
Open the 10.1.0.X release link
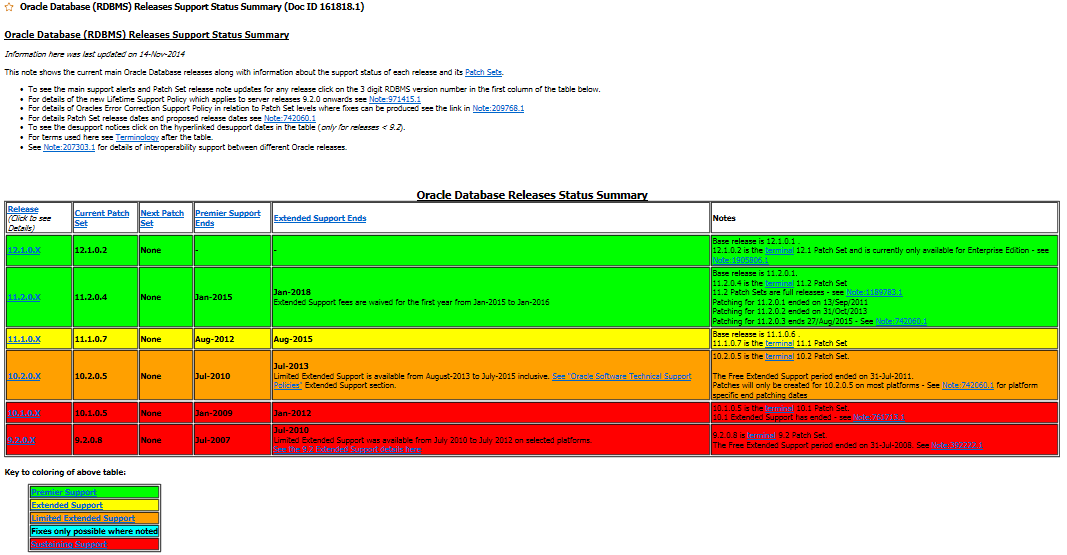click(24, 412)
